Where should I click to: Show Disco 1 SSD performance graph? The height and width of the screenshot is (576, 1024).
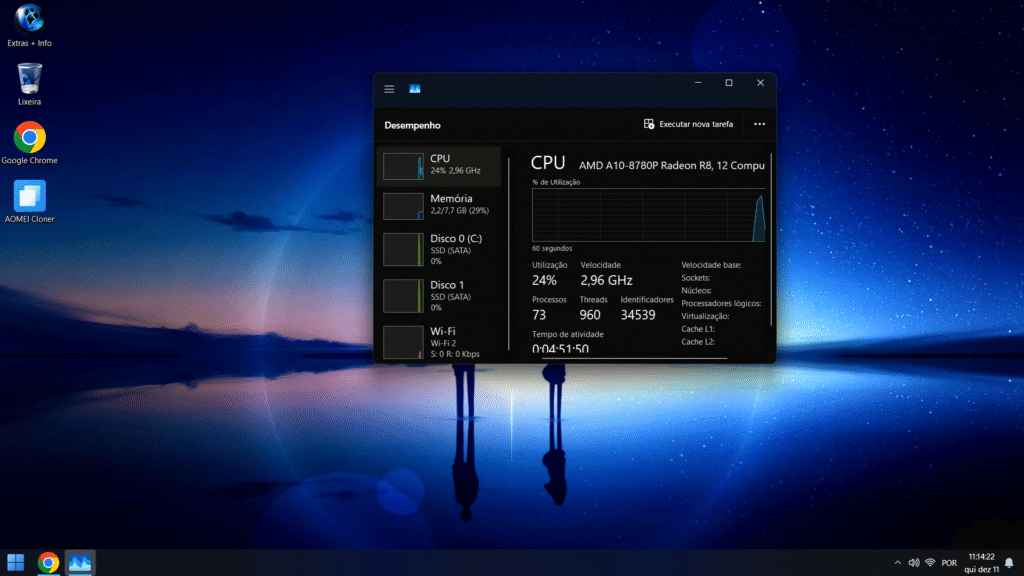tap(439, 295)
